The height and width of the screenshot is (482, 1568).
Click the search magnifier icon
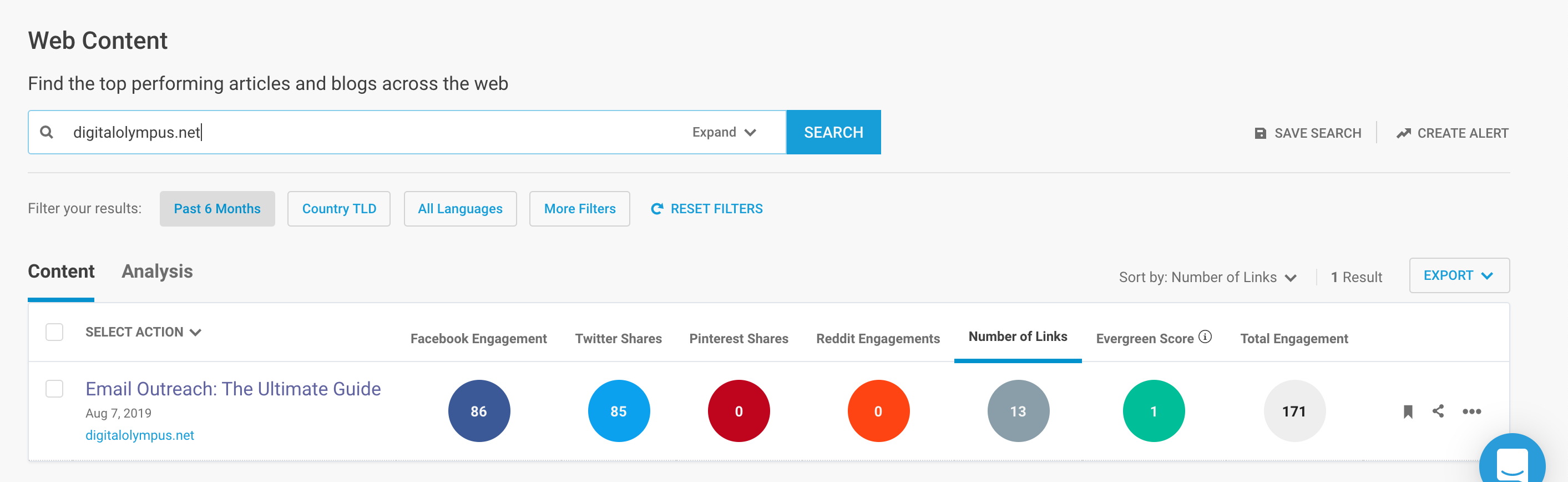pyautogui.click(x=46, y=132)
